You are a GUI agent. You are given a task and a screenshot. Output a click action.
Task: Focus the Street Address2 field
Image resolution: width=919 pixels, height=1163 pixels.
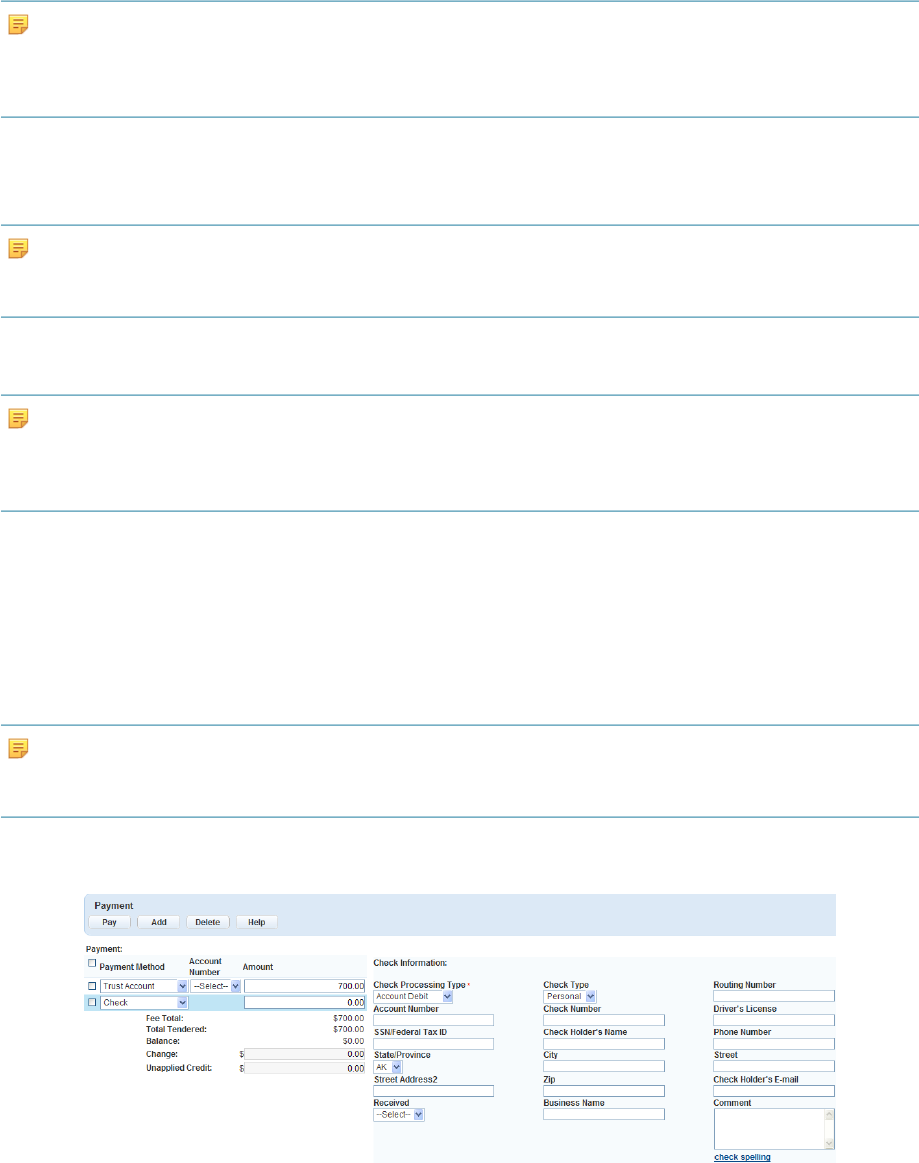pyautogui.click(x=433, y=1091)
